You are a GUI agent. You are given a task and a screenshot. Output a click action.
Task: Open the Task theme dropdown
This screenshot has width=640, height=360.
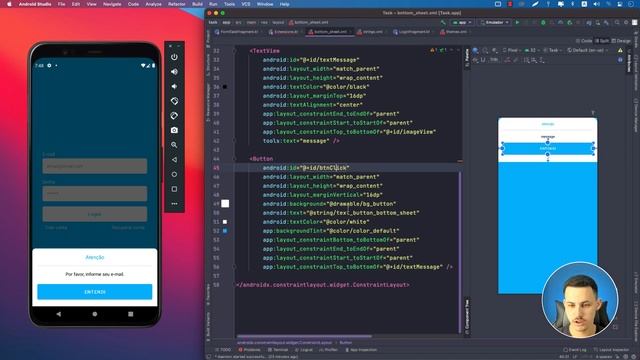point(553,50)
